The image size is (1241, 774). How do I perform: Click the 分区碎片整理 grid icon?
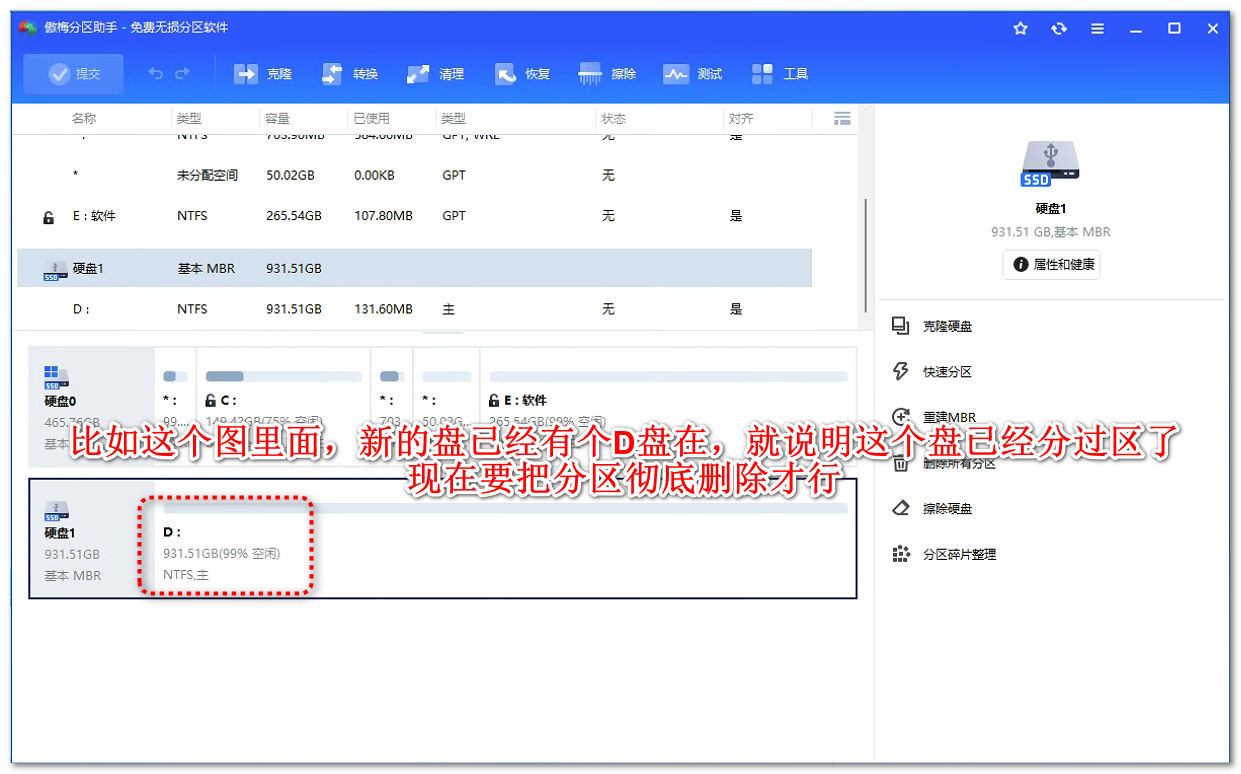coord(900,554)
